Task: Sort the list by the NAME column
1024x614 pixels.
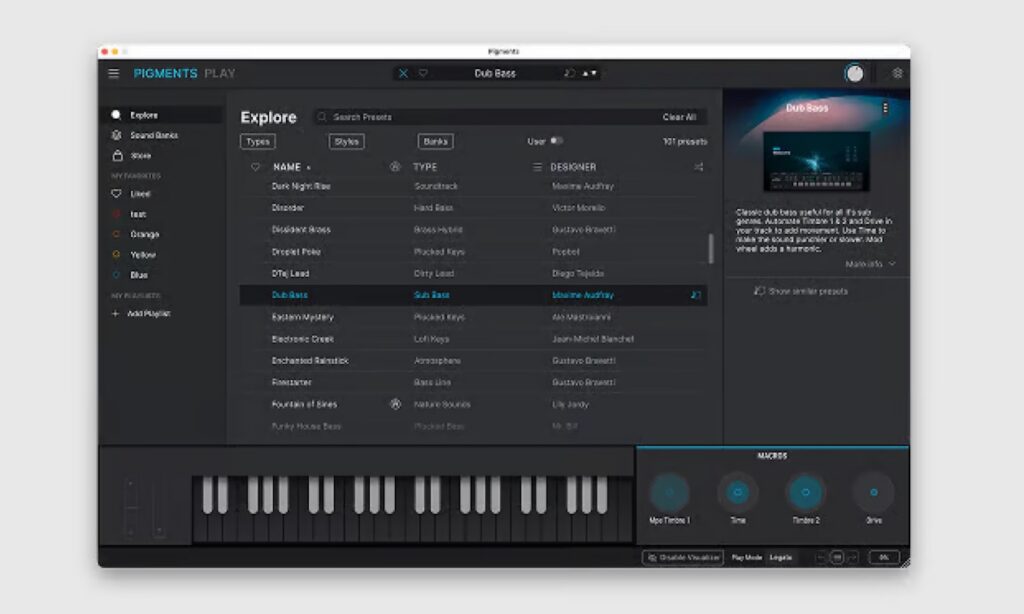Action: (287, 167)
